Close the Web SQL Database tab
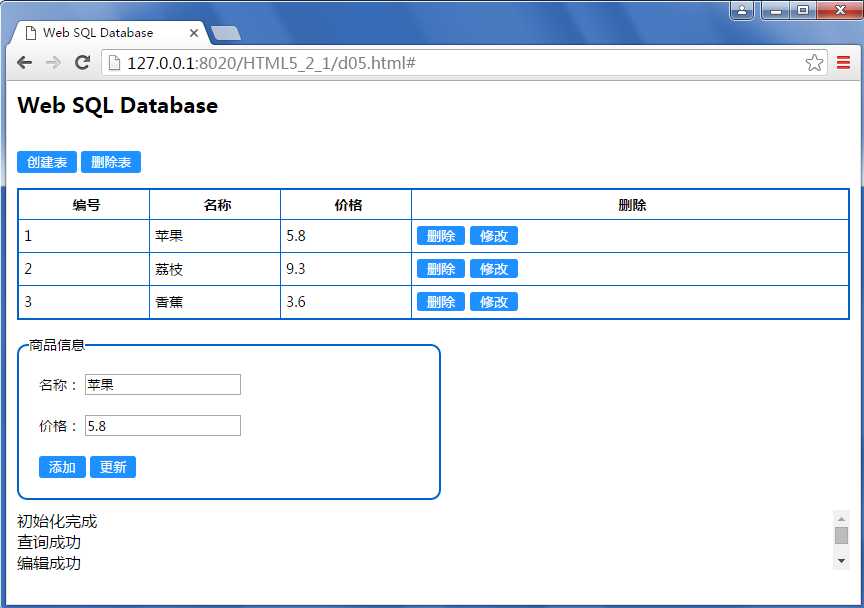This screenshot has width=864, height=608. (x=194, y=33)
